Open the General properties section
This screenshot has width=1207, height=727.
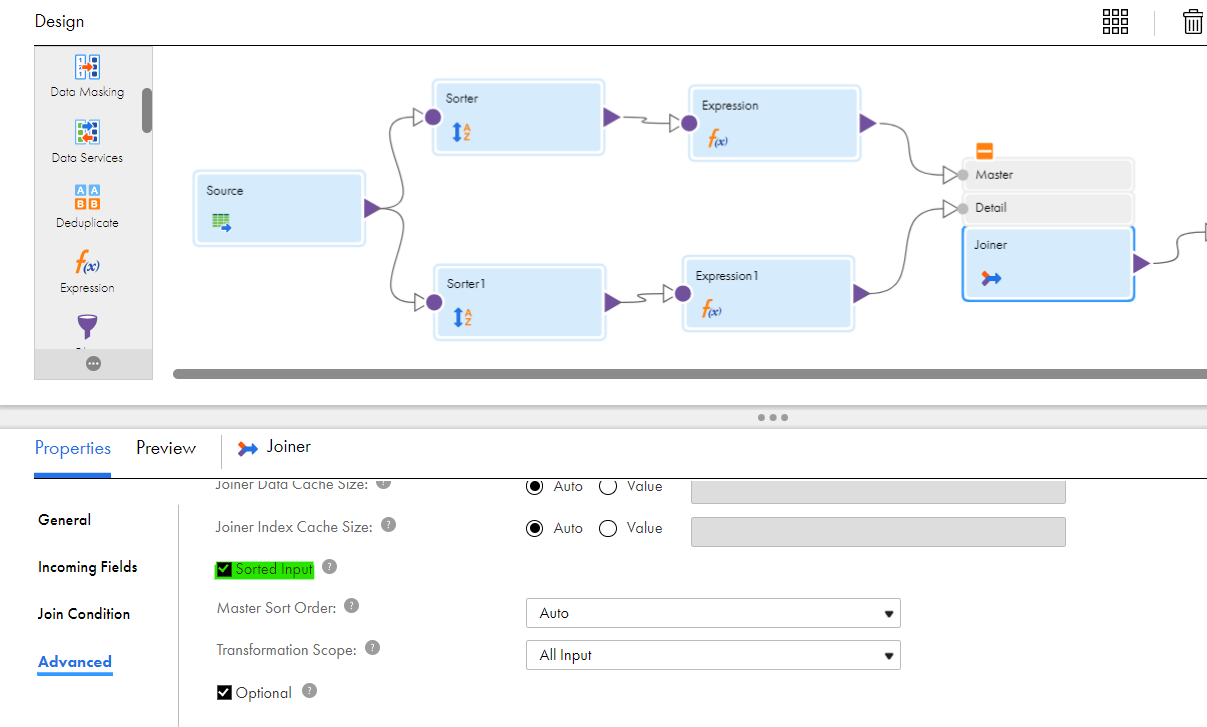pyautogui.click(x=65, y=520)
